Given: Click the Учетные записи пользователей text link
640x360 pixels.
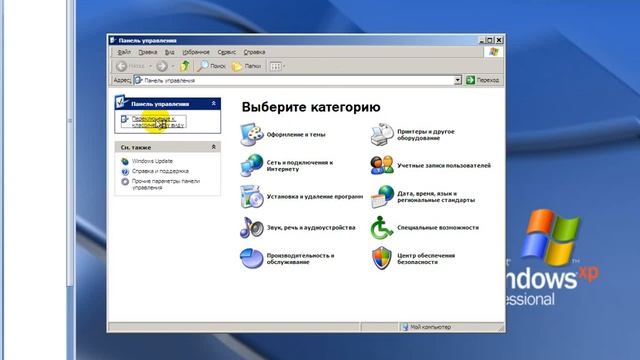Looking at the screenshot, I should click(x=444, y=165).
